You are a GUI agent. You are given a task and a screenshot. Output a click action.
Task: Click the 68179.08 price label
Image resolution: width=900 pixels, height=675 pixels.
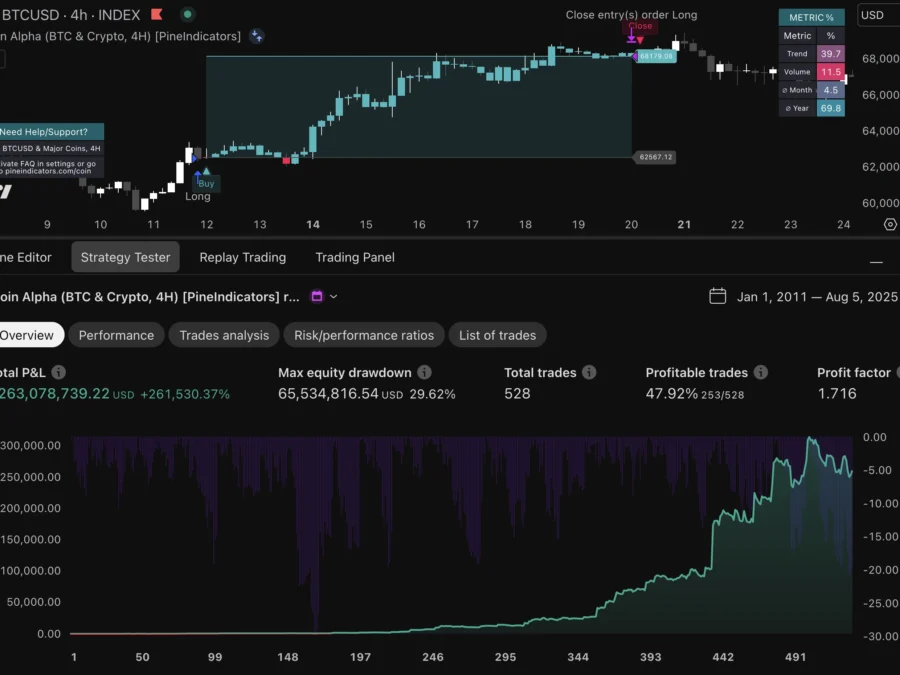pyautogui.click(x=655, y=56)
